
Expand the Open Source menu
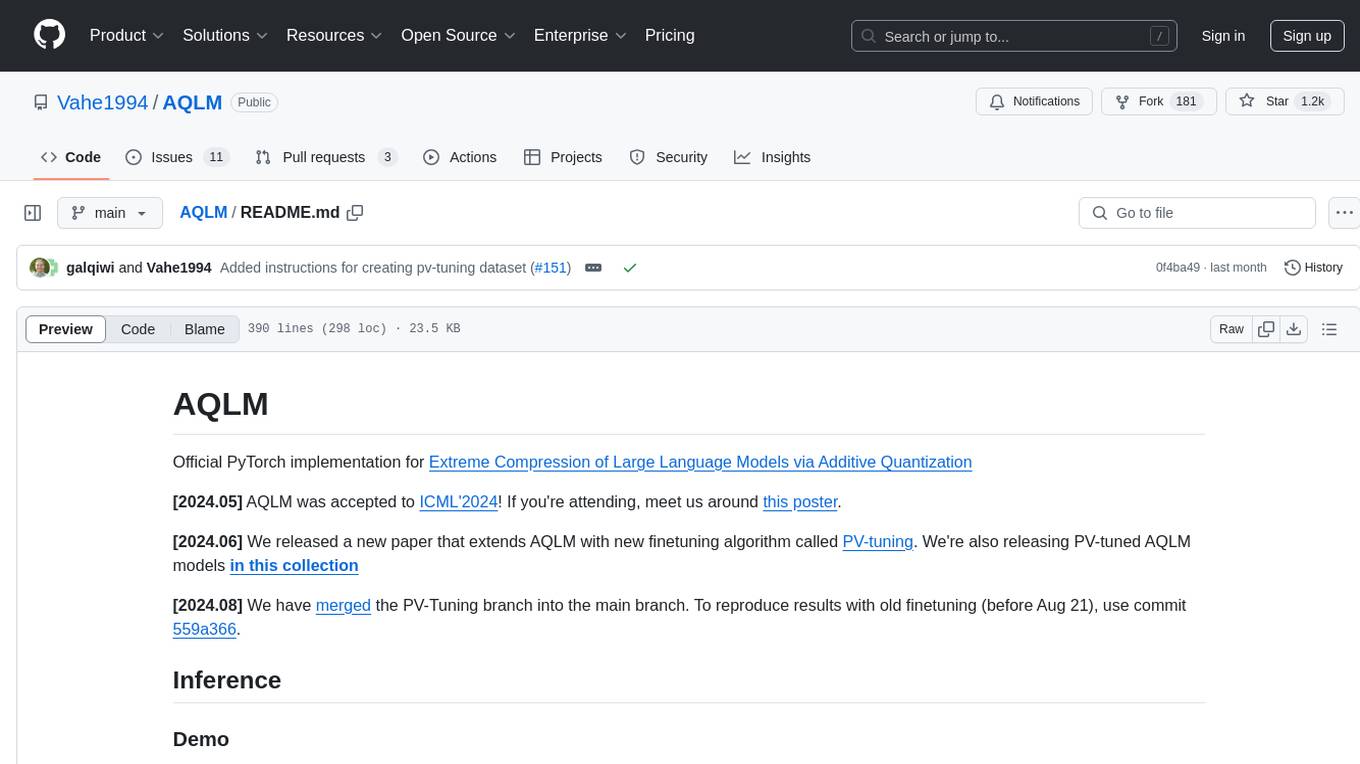(x=458, y=35)
